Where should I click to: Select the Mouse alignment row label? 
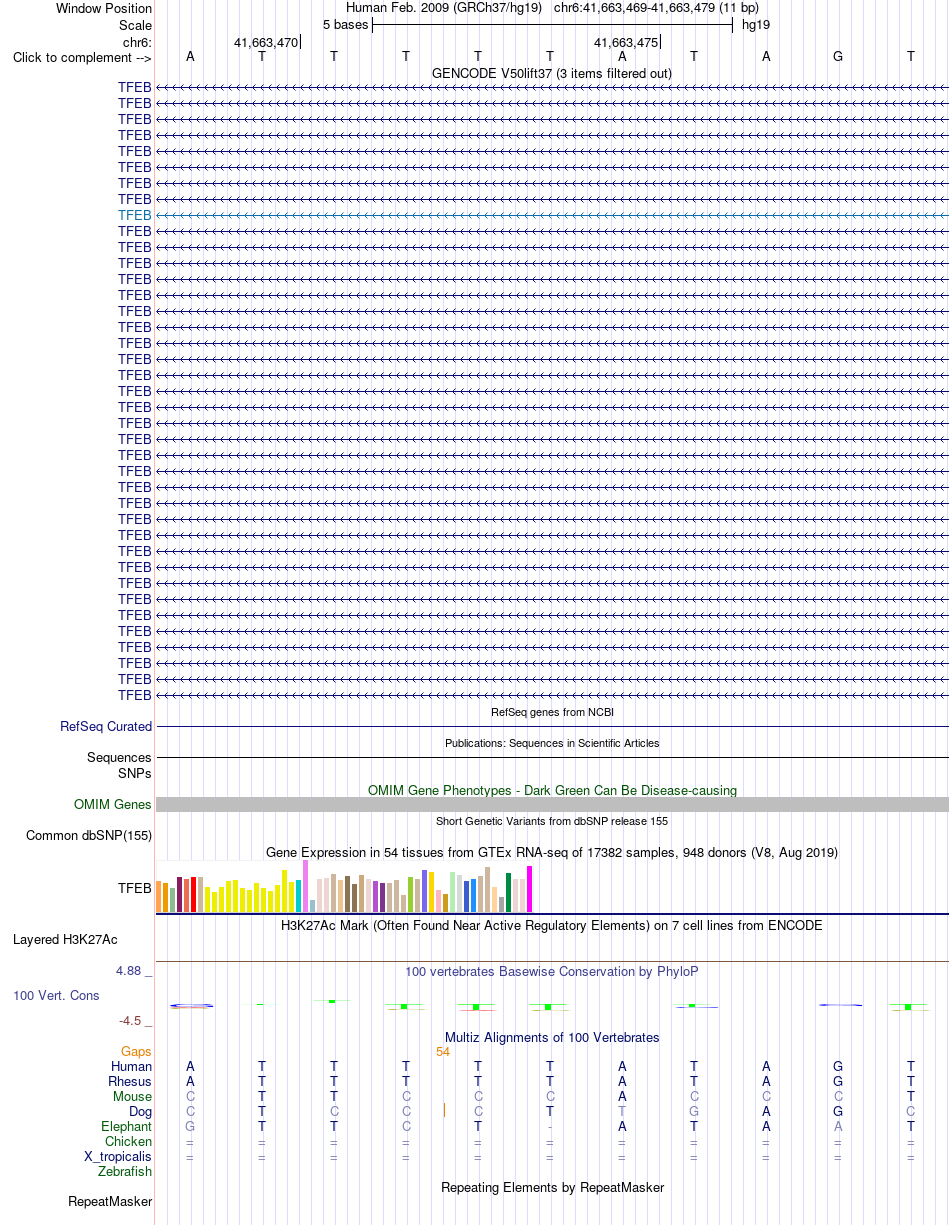pyautogui.click(x=133, y=1097)
